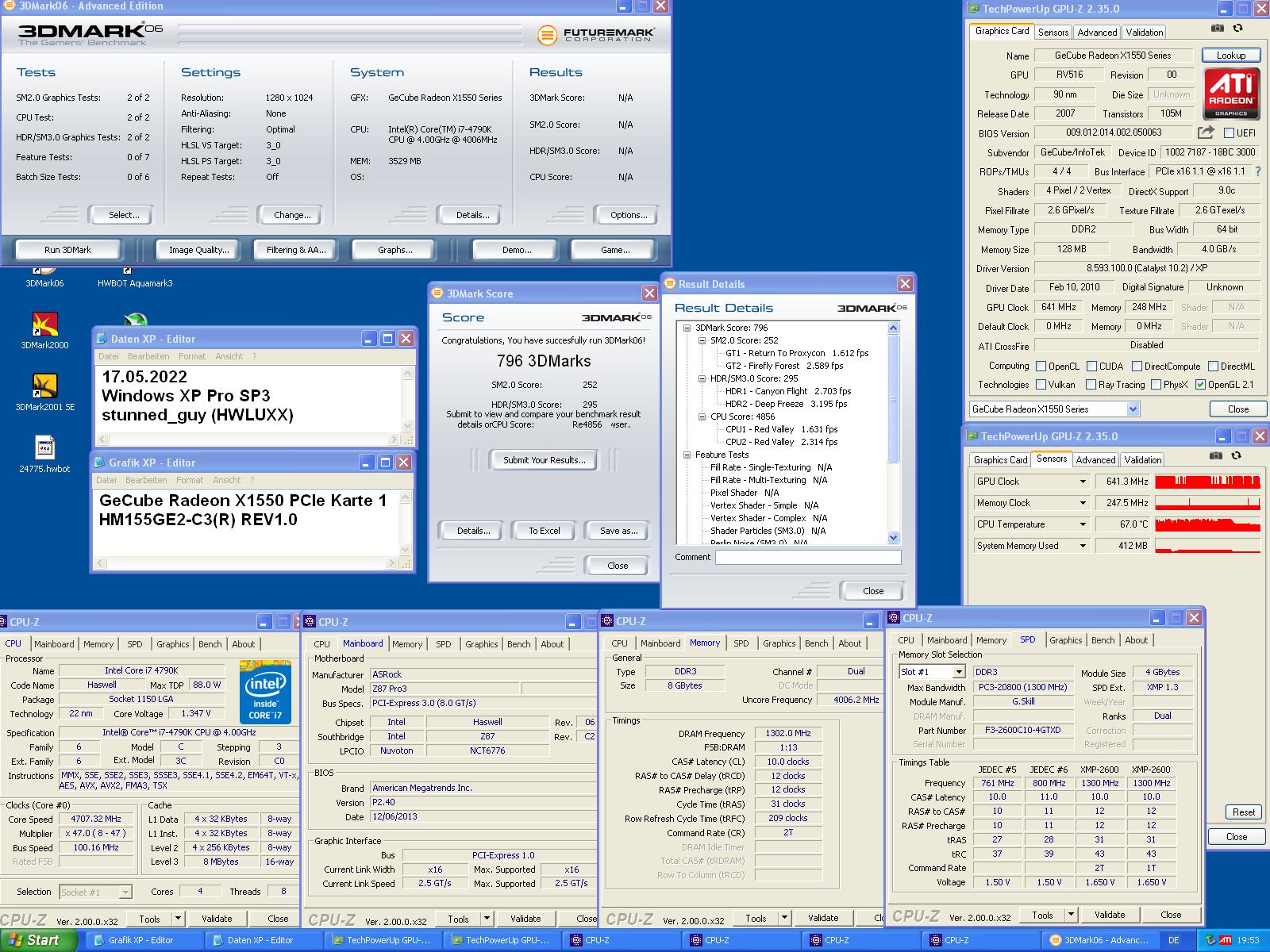Click the Image Quality button
This screenshot has width=1270, height=952.
pos(198,250)
